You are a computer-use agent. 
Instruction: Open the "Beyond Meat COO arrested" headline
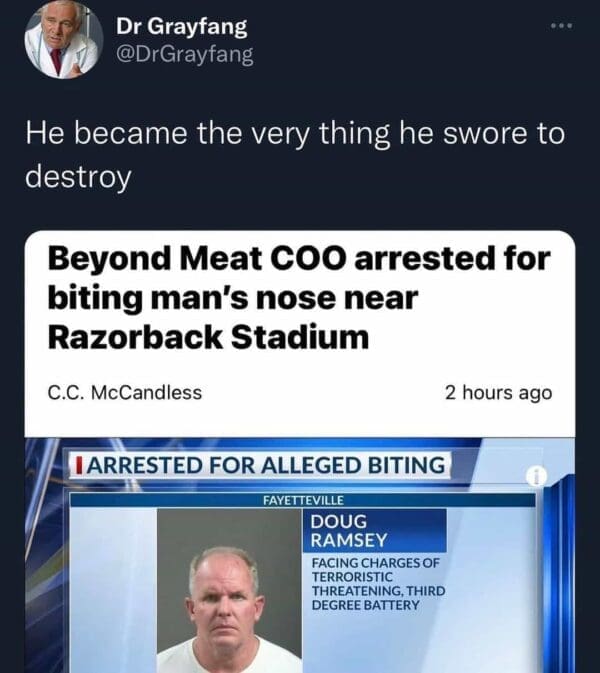299,259
